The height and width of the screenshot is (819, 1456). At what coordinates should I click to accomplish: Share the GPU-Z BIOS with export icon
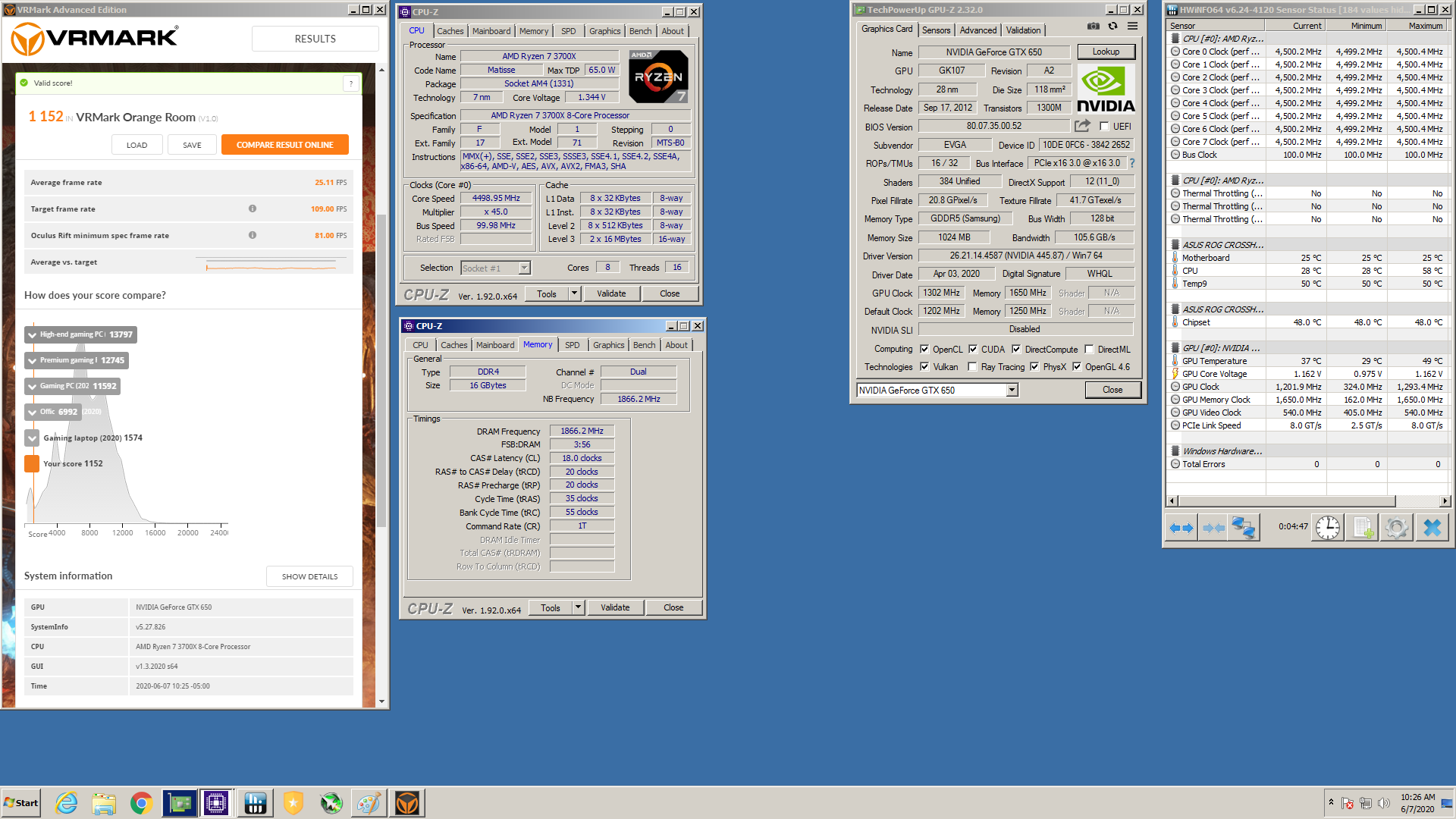[x=1082, y=126]
